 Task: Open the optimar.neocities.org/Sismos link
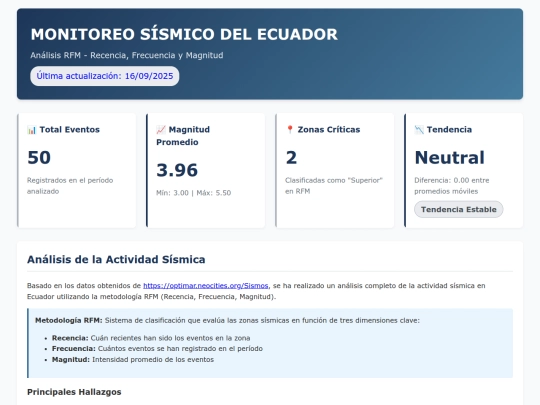click(x=206, y=285)
